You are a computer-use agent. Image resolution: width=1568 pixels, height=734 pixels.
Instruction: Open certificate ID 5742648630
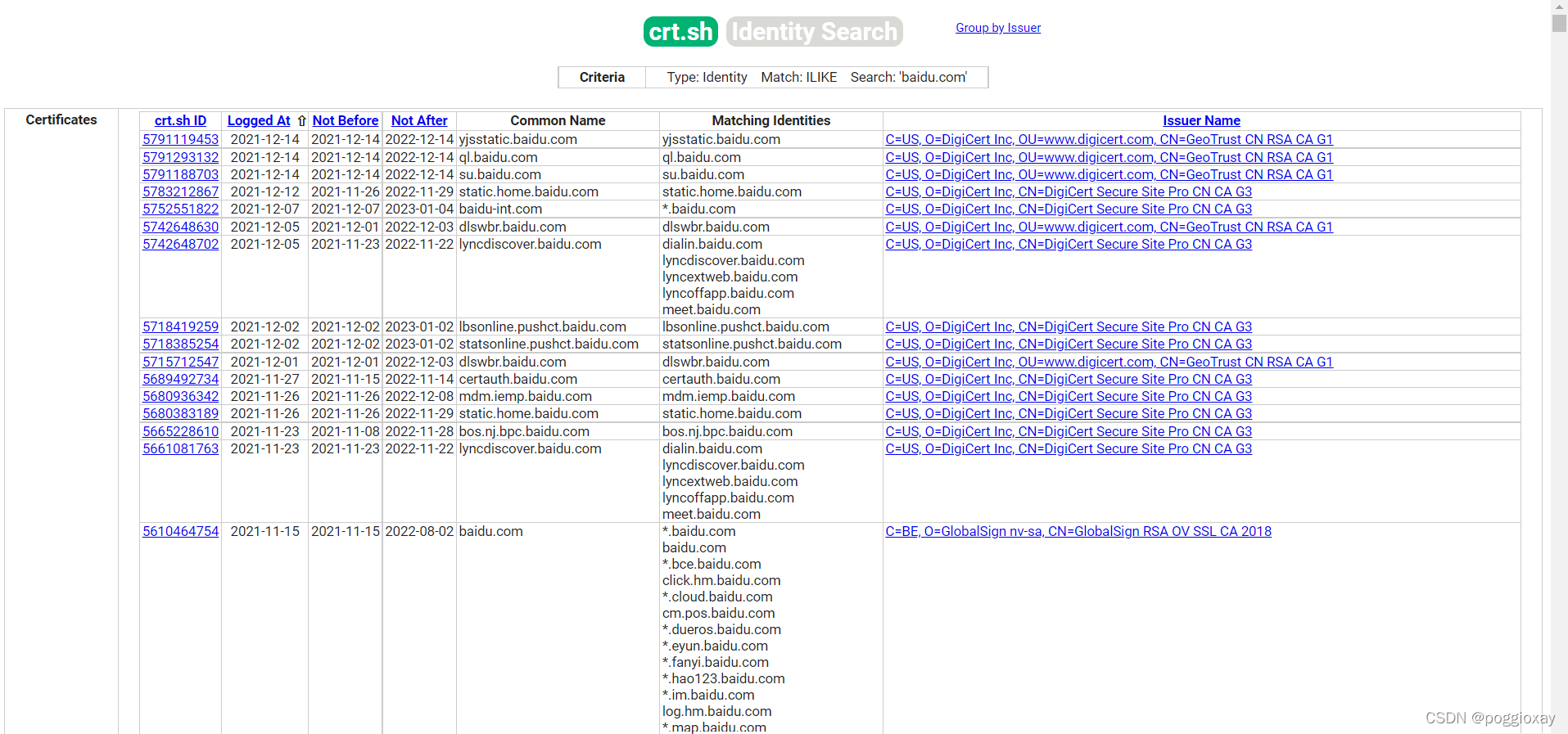[x=181, y=227]
